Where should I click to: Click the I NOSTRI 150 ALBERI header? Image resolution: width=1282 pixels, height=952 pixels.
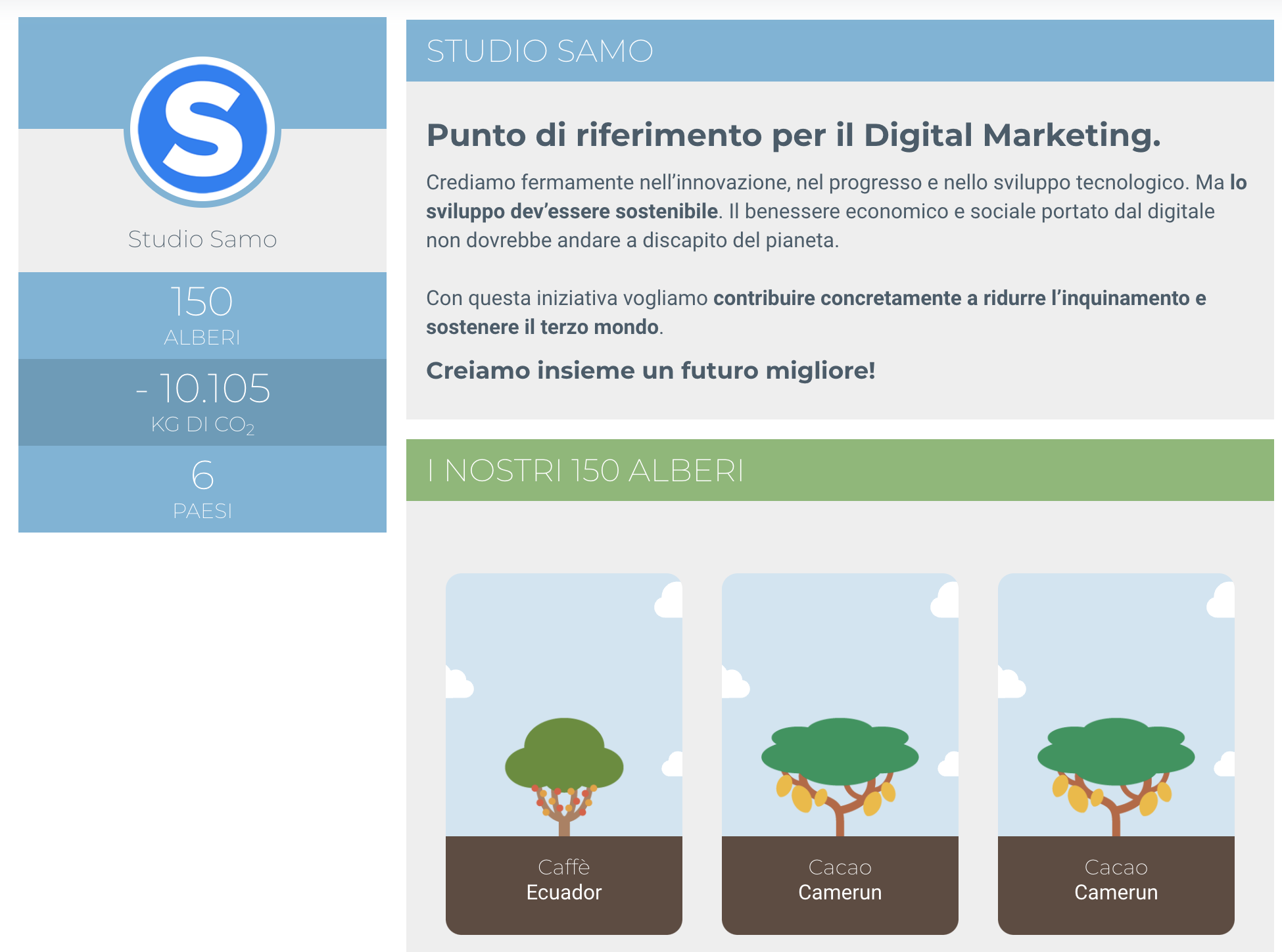coord(840,470)
